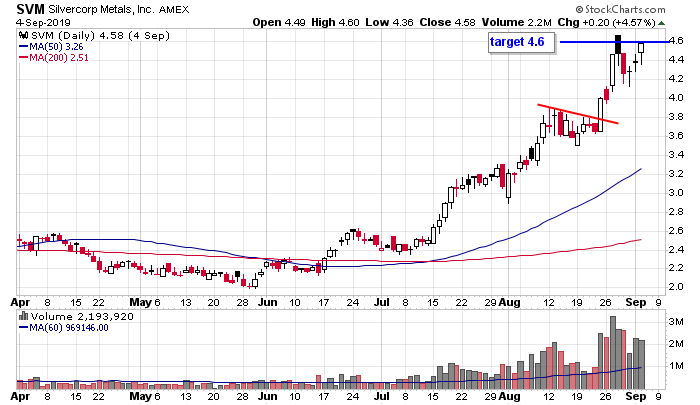This screenshot has width=700, height=405.
Task: Click the MA(200) 2.51 legend entry
Action: tap(54, 57)
